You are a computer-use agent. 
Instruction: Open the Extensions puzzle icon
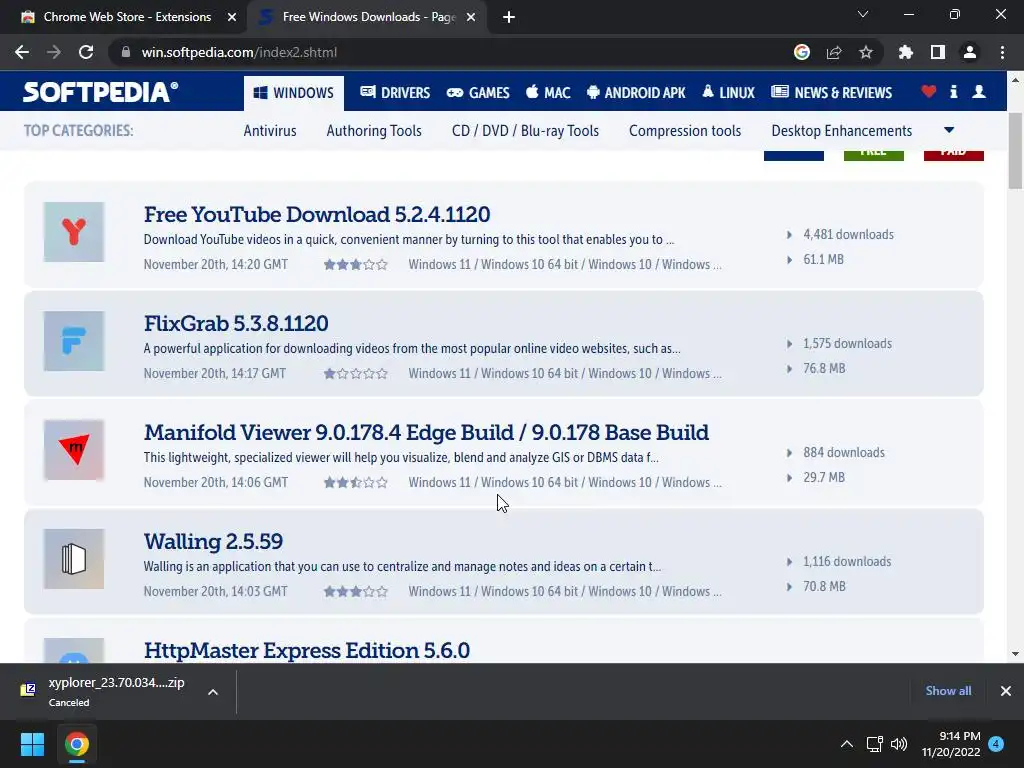[906, 52]
